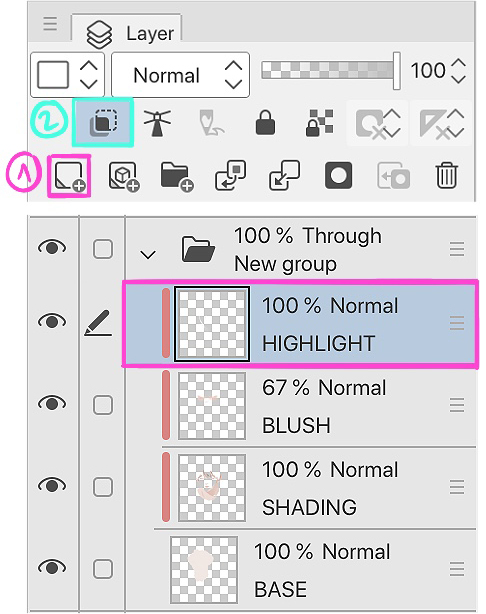Delete layer with trash can icon
Screen dimensions: 486x614
446,175
